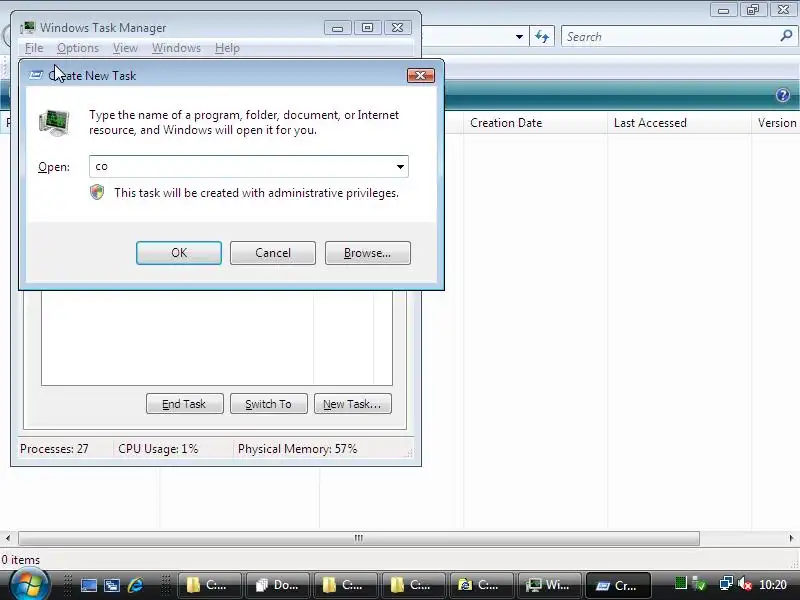Screen dimensions: 800x600
Task: Maximize the Windows Task Manager window
Action: [367, 28]
